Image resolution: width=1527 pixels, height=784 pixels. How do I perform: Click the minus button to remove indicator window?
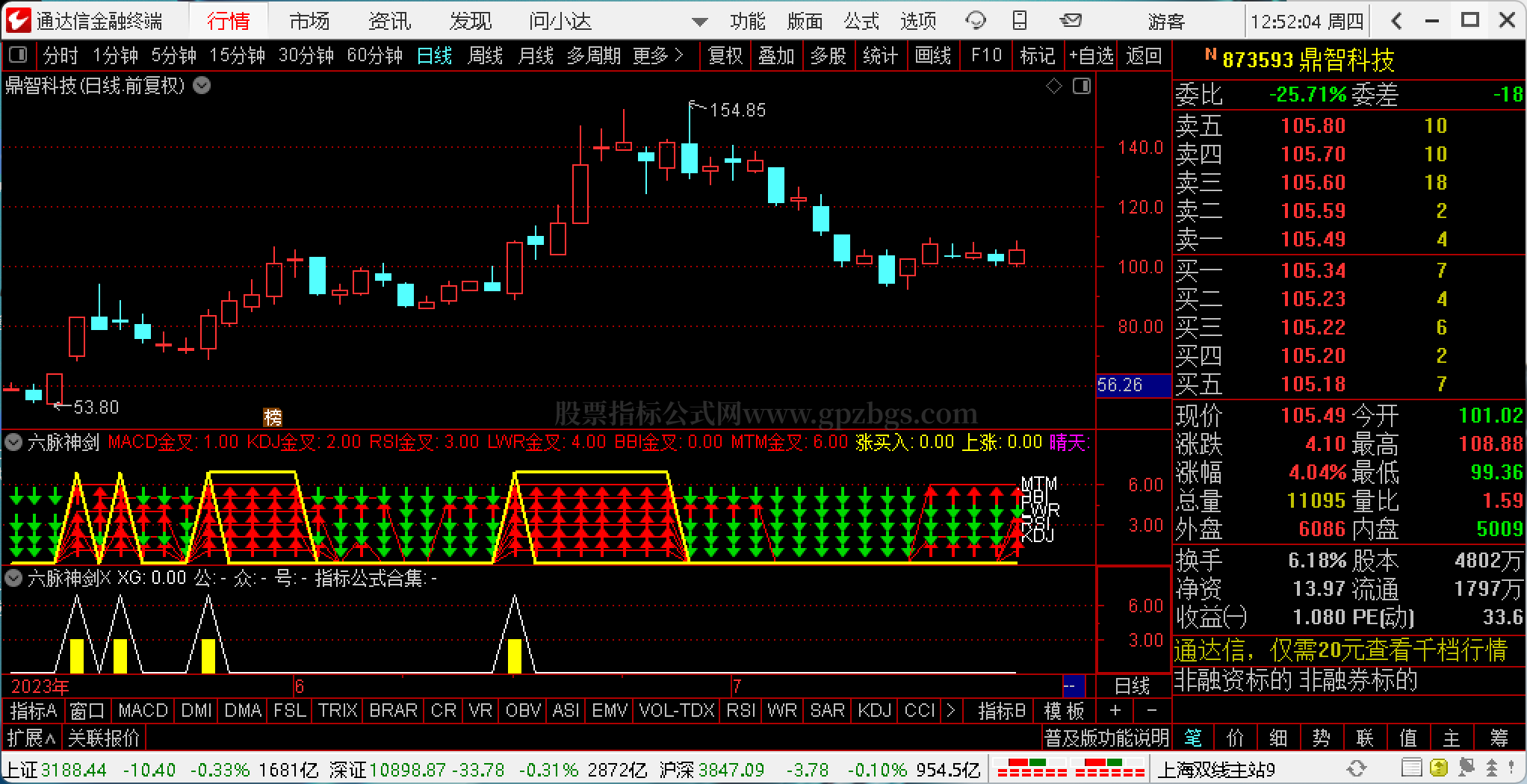(1151, 710)
